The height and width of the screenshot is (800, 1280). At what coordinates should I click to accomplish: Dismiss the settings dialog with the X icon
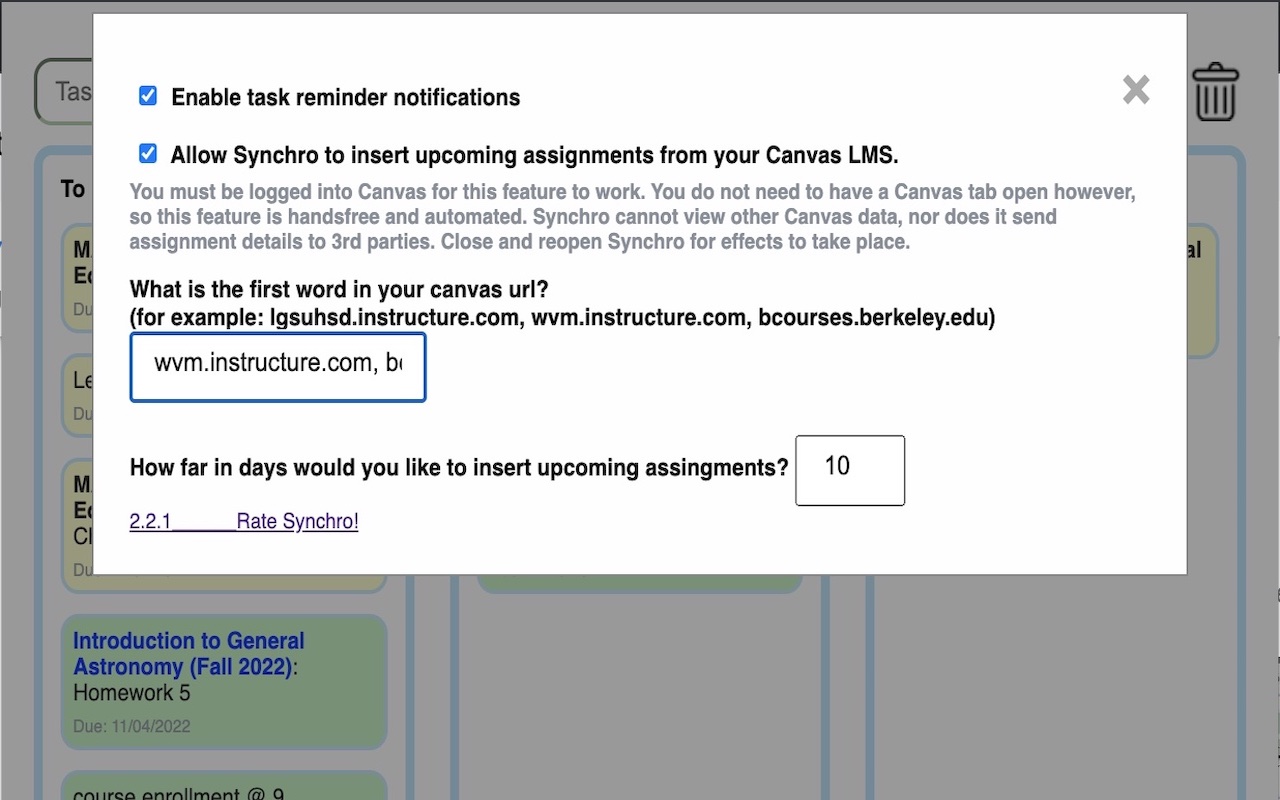pyautogui.click(x=1136, y=90)
